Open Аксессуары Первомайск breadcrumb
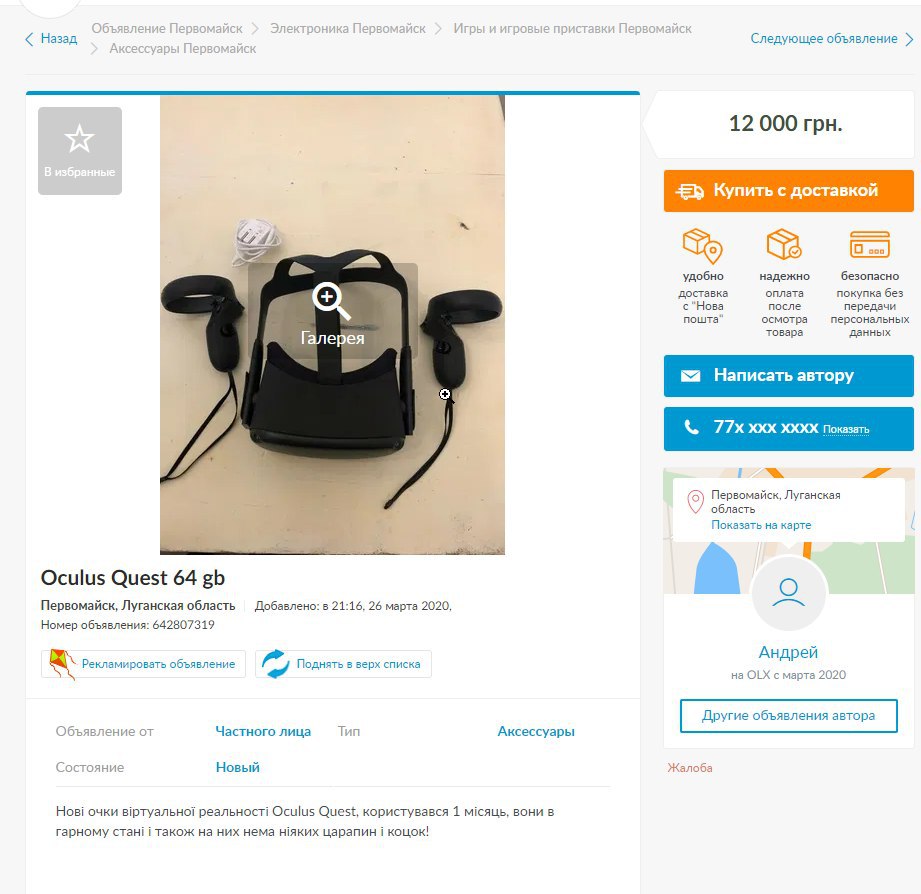Image resolution: width=921 pixels, height=894 pixels. [x=183, y=49]
